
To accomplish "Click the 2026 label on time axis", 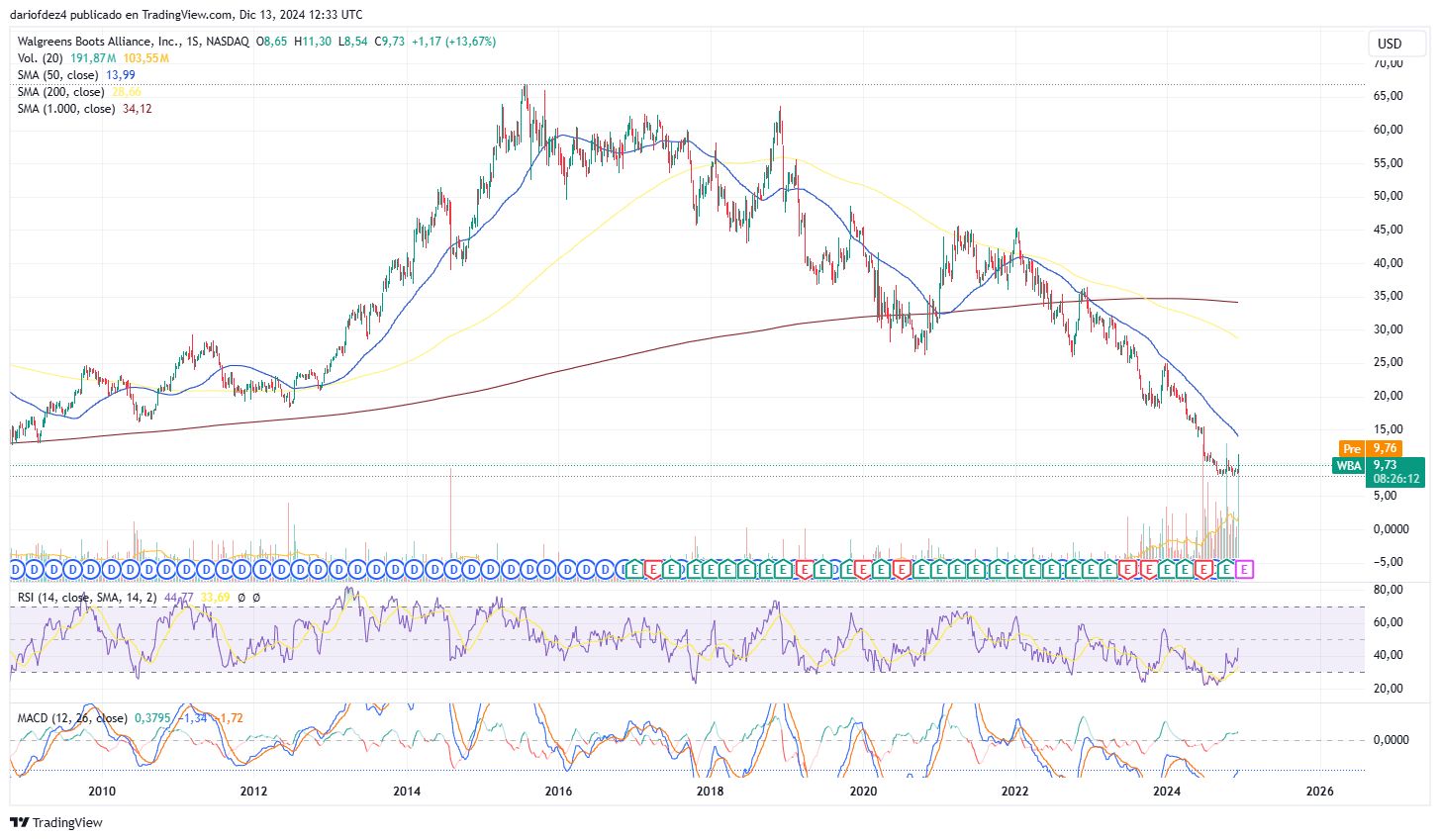I will click(x=1319, y=791).
